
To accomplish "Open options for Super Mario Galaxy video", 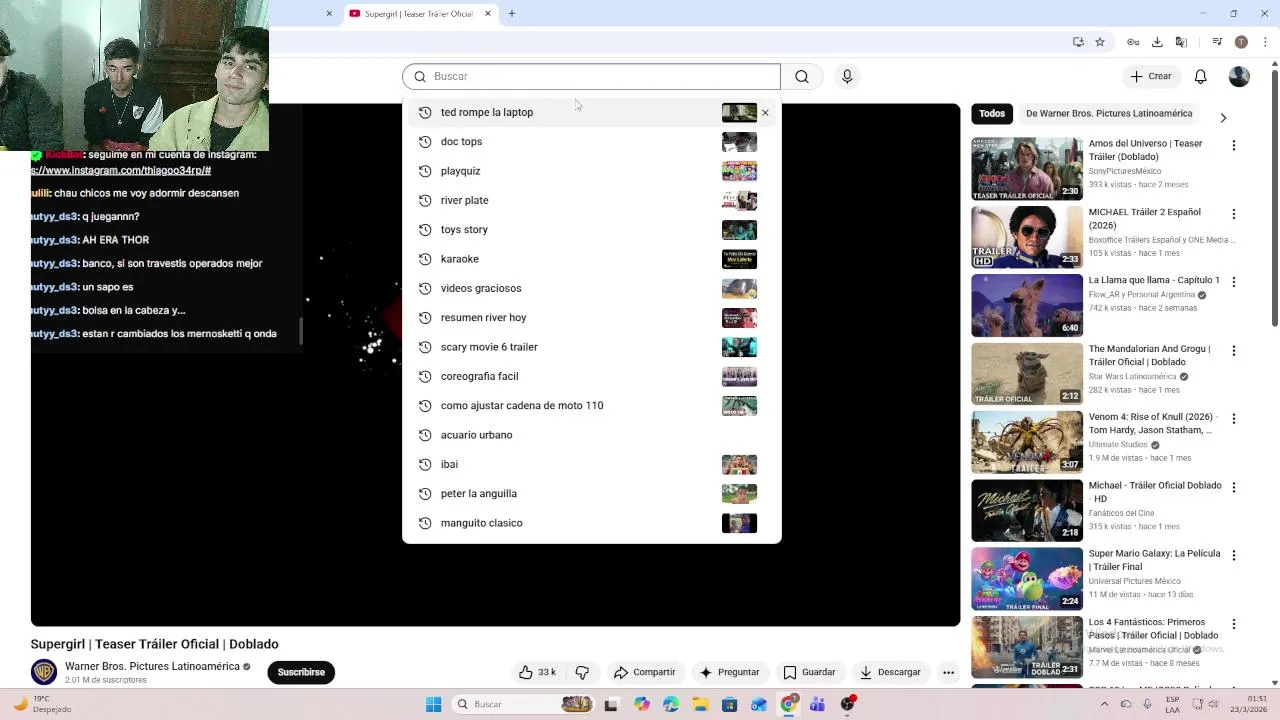I will 1233,556.
